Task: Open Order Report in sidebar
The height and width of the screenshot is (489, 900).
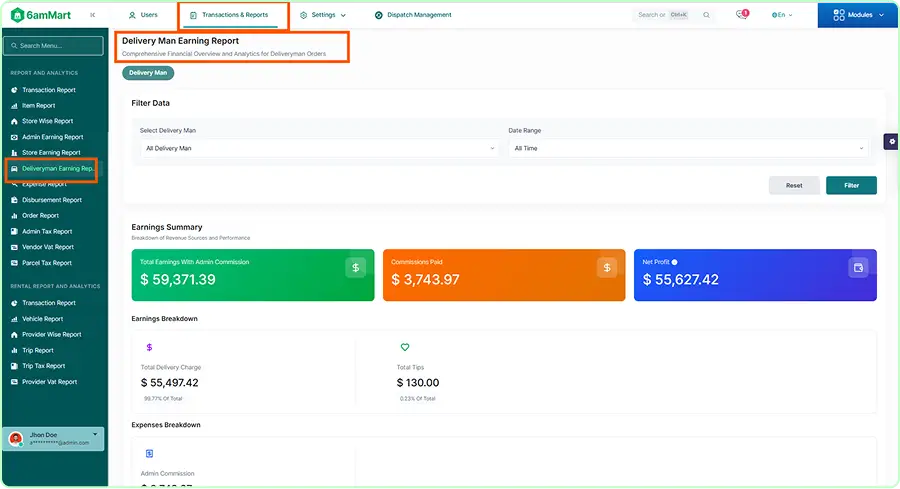Action: click(x=40, y=216)
